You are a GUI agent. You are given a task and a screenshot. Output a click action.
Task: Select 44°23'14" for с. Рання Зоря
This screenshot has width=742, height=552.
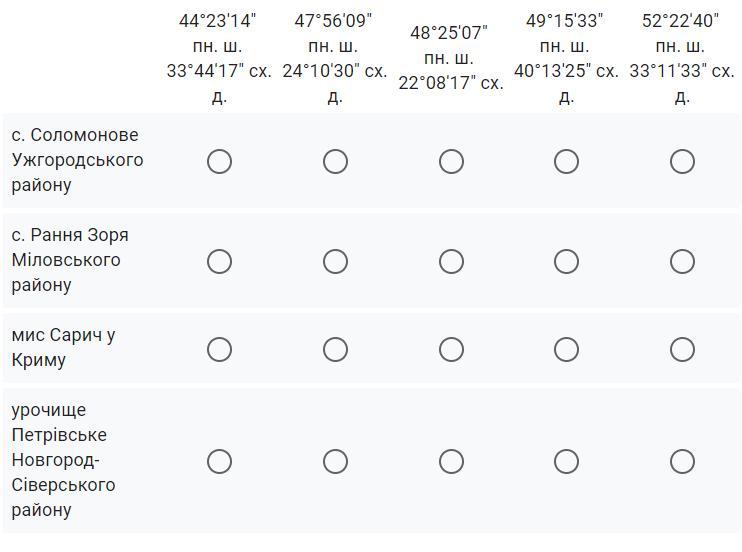click(x=219, y=261)
